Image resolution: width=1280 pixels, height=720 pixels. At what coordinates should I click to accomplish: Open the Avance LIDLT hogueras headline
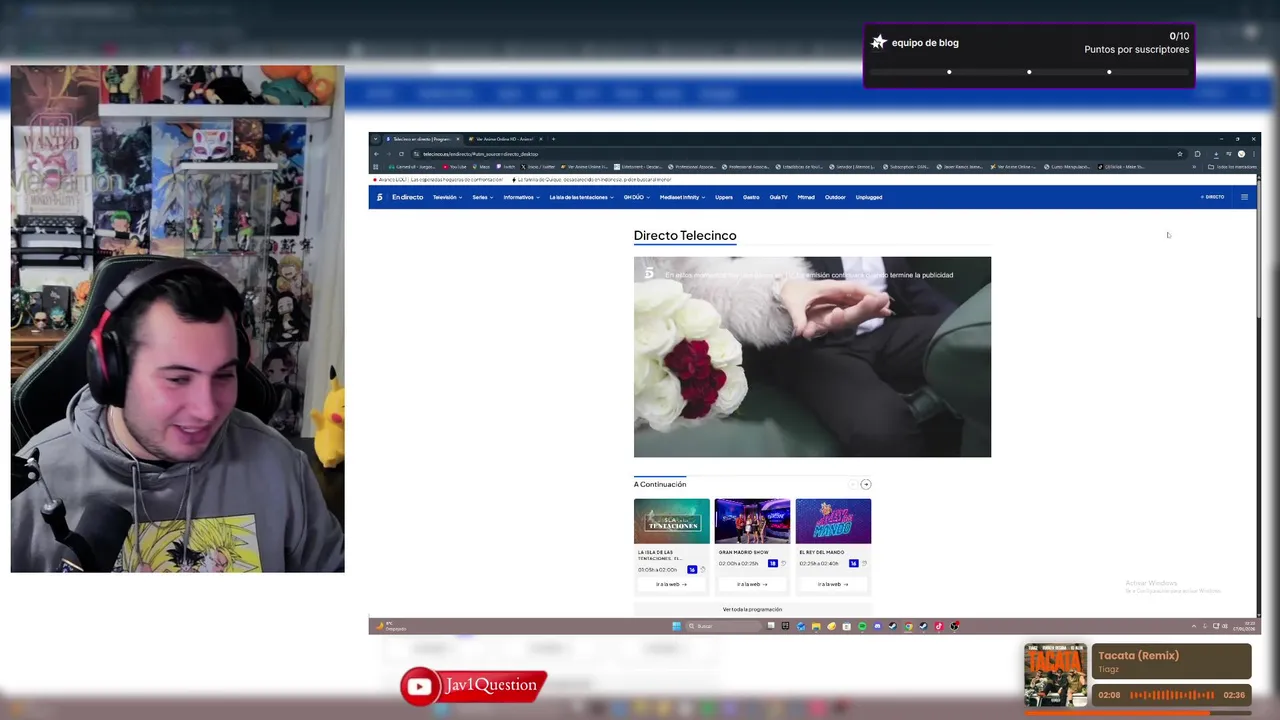438,180
